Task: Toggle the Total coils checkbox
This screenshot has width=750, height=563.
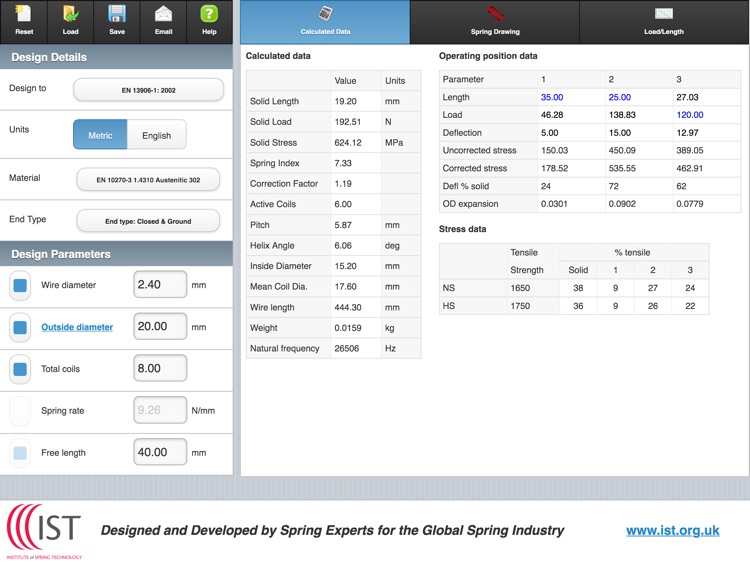Action: 20,370
